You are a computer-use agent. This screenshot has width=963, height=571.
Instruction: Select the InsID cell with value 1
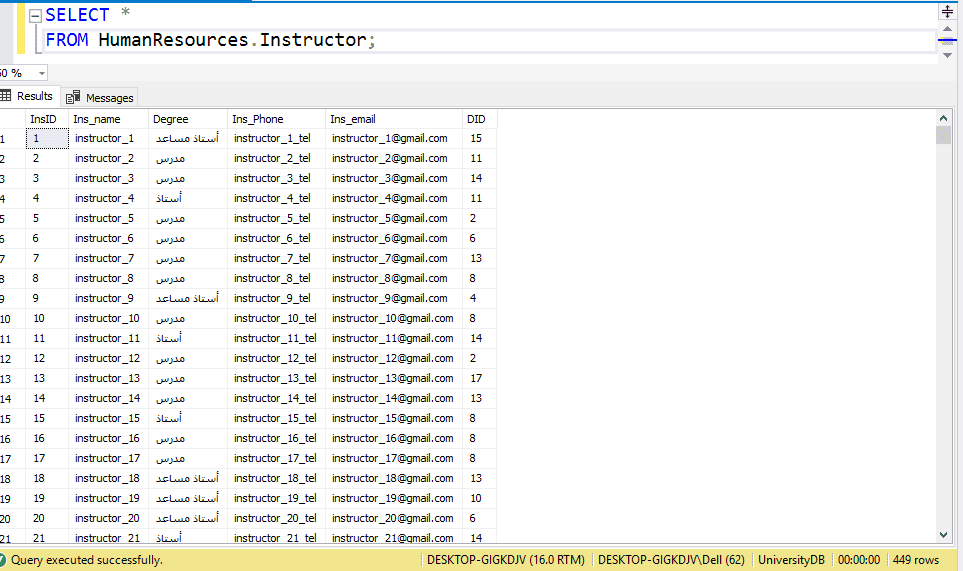[x=47, y=138]
